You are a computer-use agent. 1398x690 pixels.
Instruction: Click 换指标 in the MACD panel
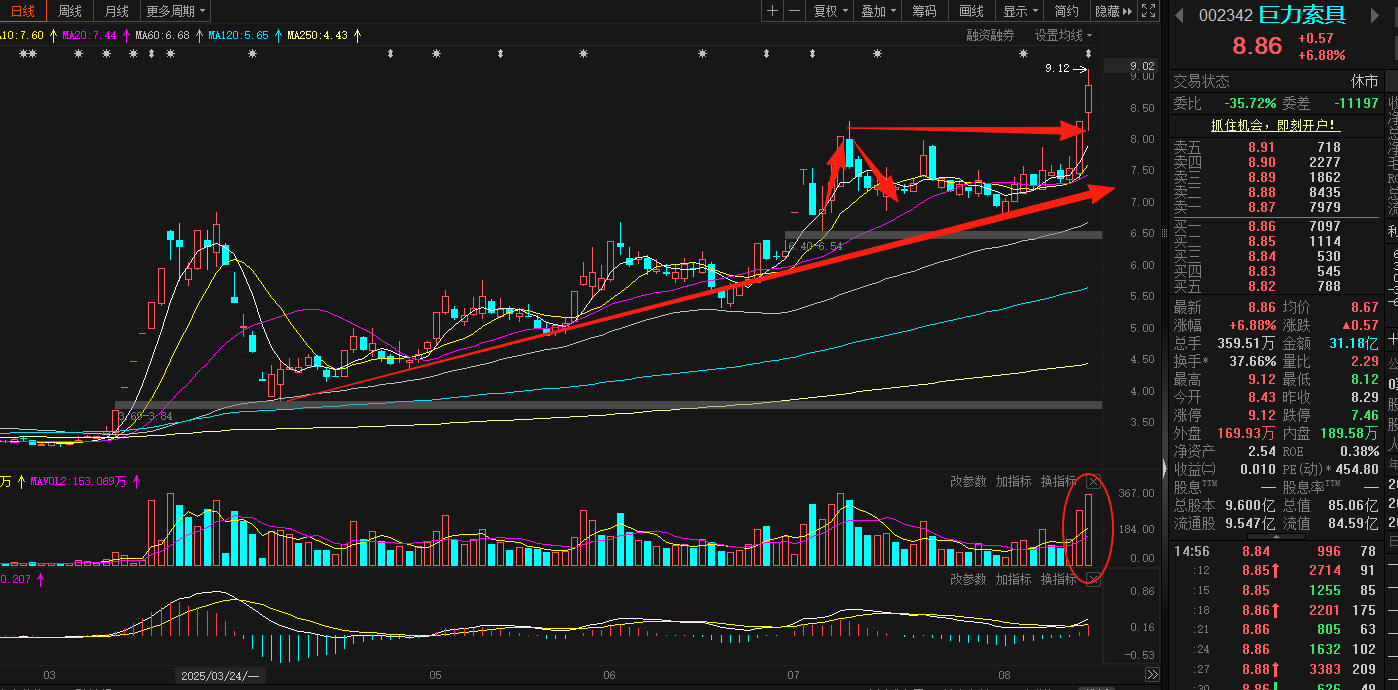point(1059,580)
